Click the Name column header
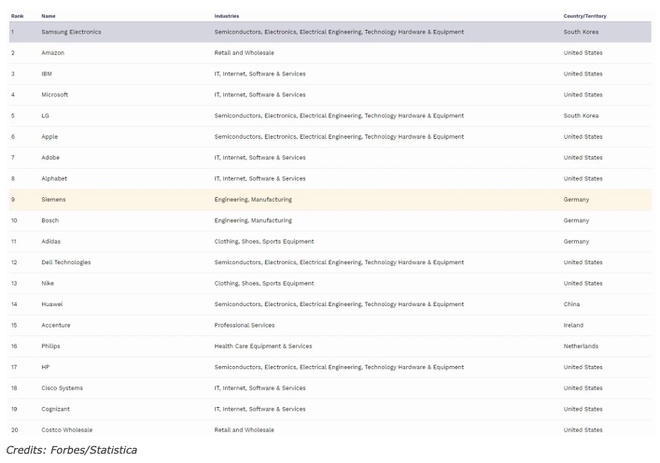 48,16
